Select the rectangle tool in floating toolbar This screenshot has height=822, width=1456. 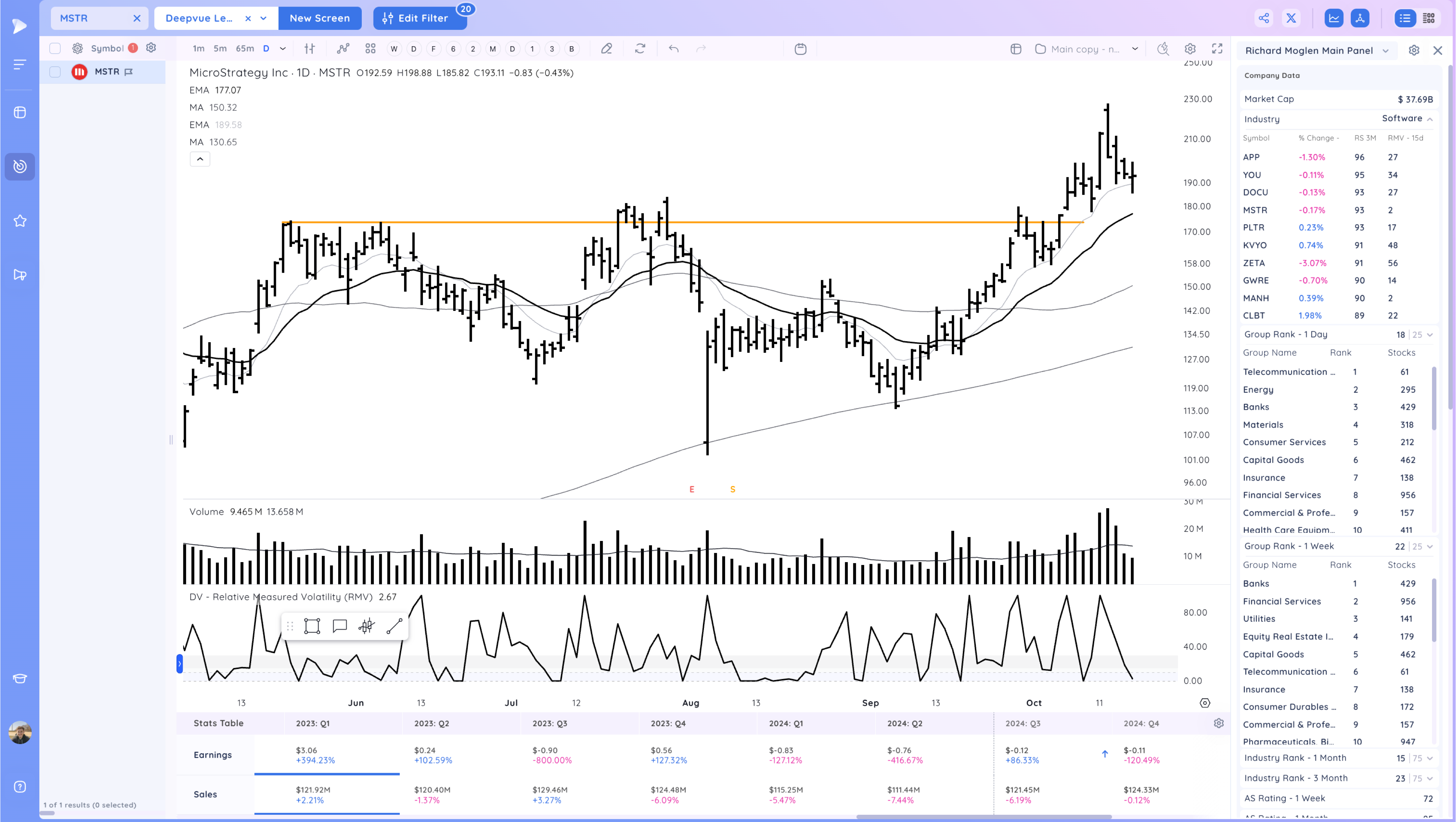tap(312, 626)
